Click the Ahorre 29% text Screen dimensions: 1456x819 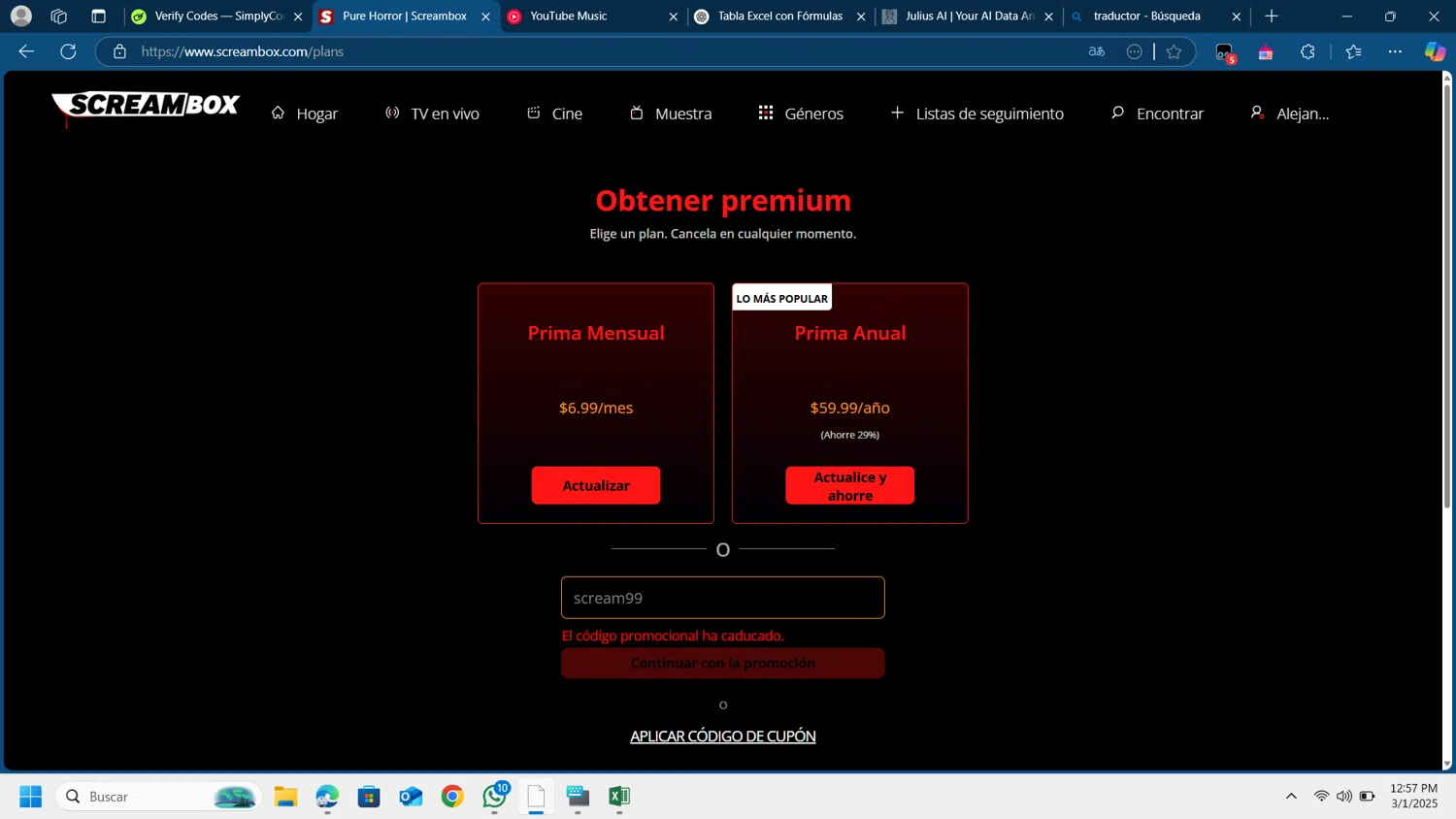point(850,435)
